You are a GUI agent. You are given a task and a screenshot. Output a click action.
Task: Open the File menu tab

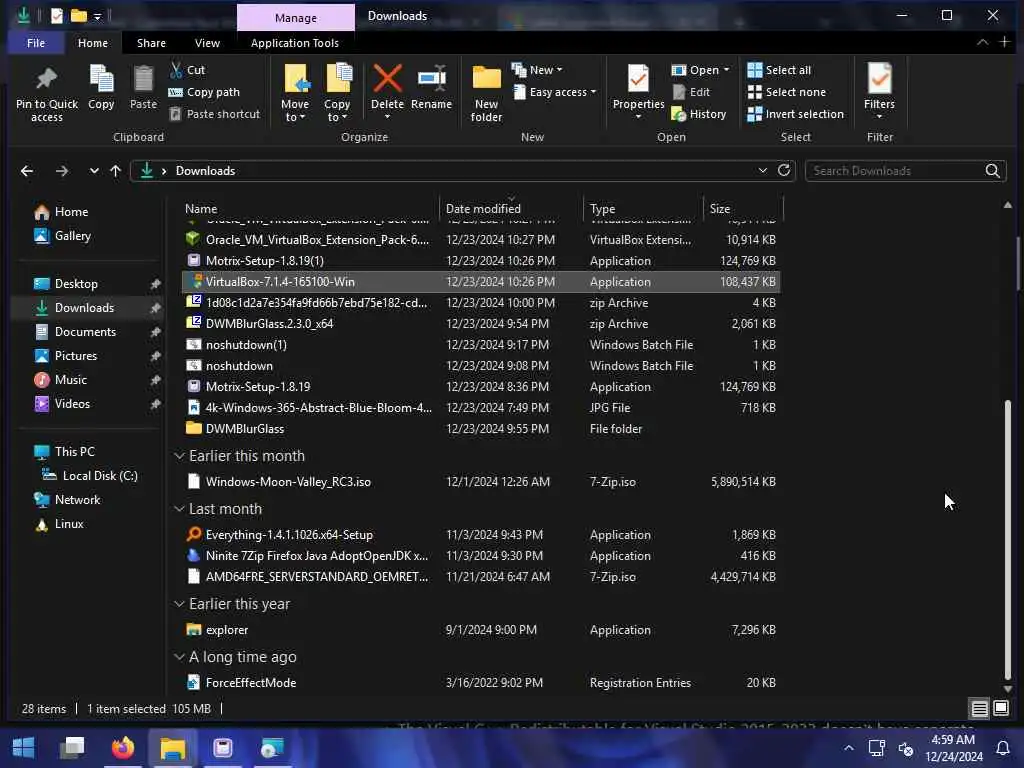coord(36,43)
